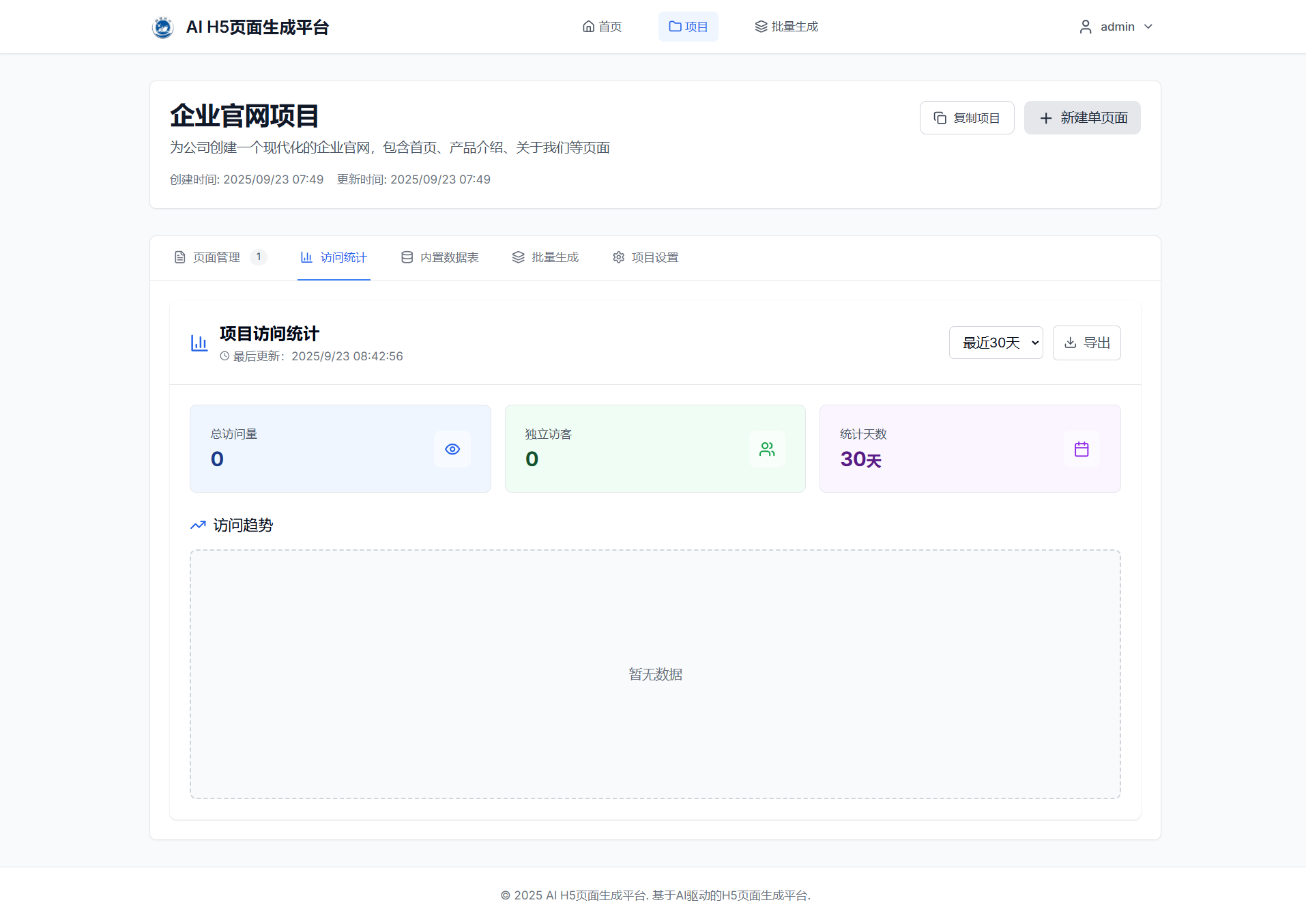Toggle the eye icon on 总访问量 card

coord(452,448)
